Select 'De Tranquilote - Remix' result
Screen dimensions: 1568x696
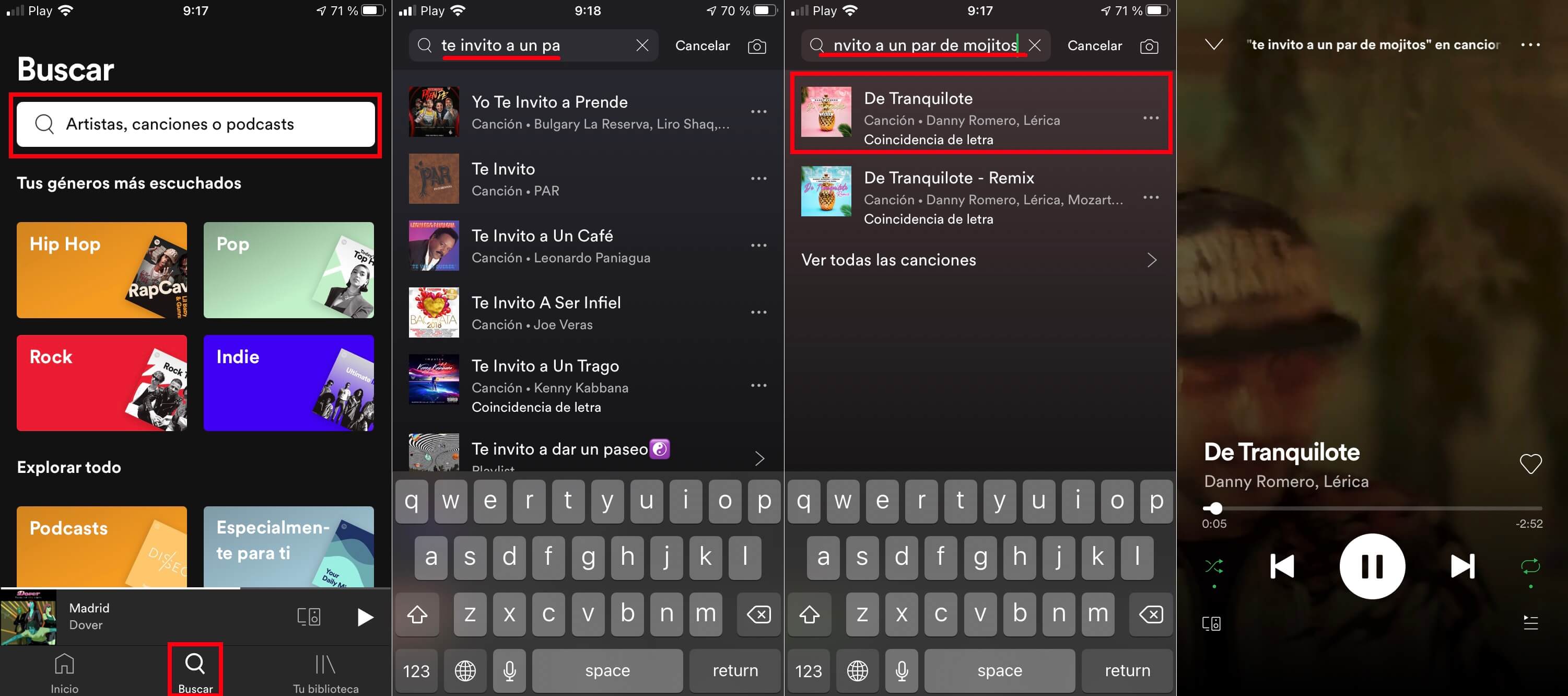coord(980,198)
